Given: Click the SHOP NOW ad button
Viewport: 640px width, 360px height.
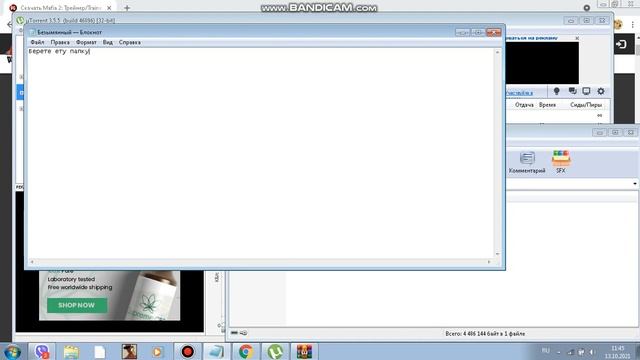Looking at the screenshot, I should pyautogui.click(x=77, y=305).
